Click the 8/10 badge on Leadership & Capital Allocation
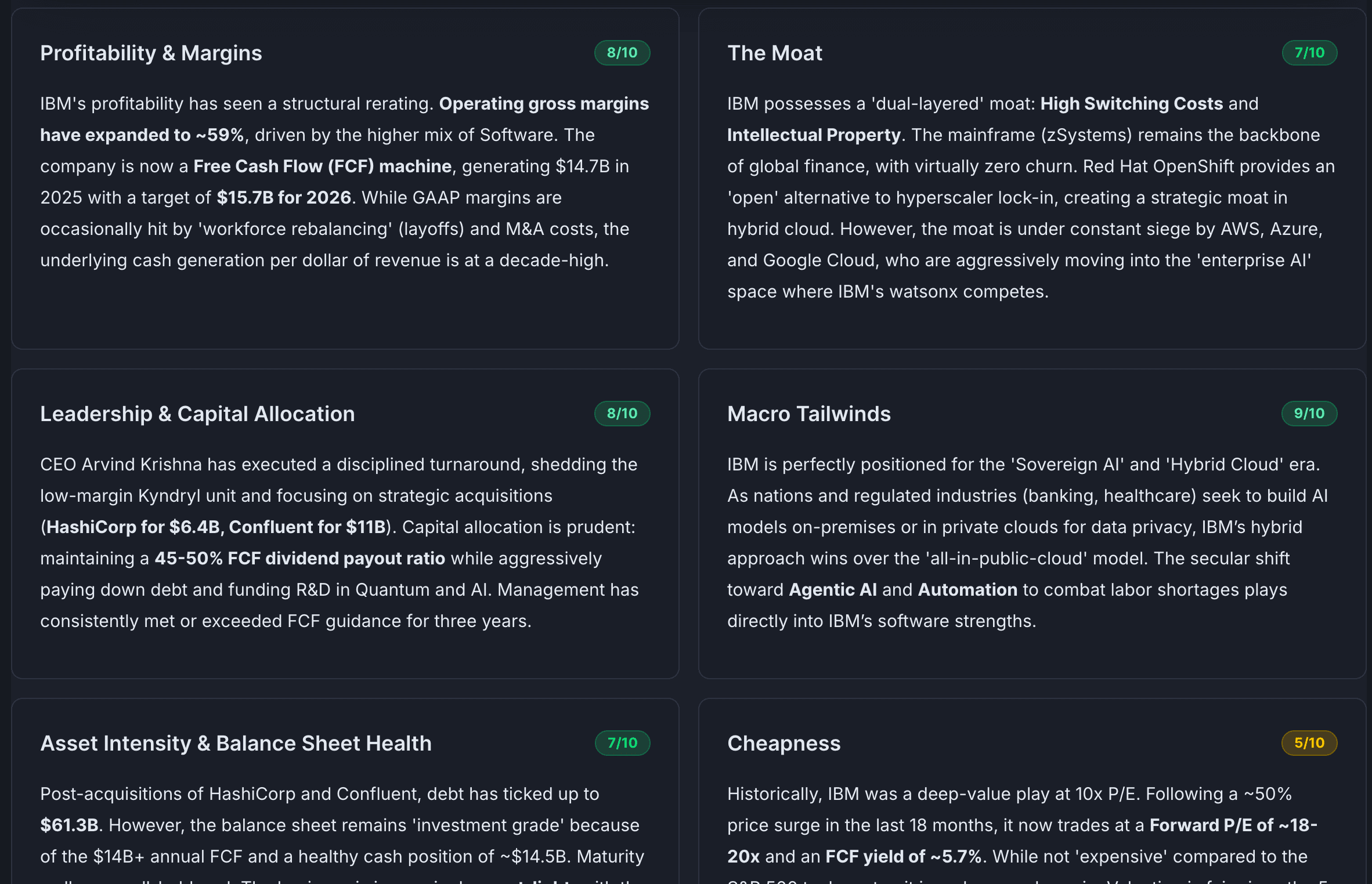 [622, 414]
